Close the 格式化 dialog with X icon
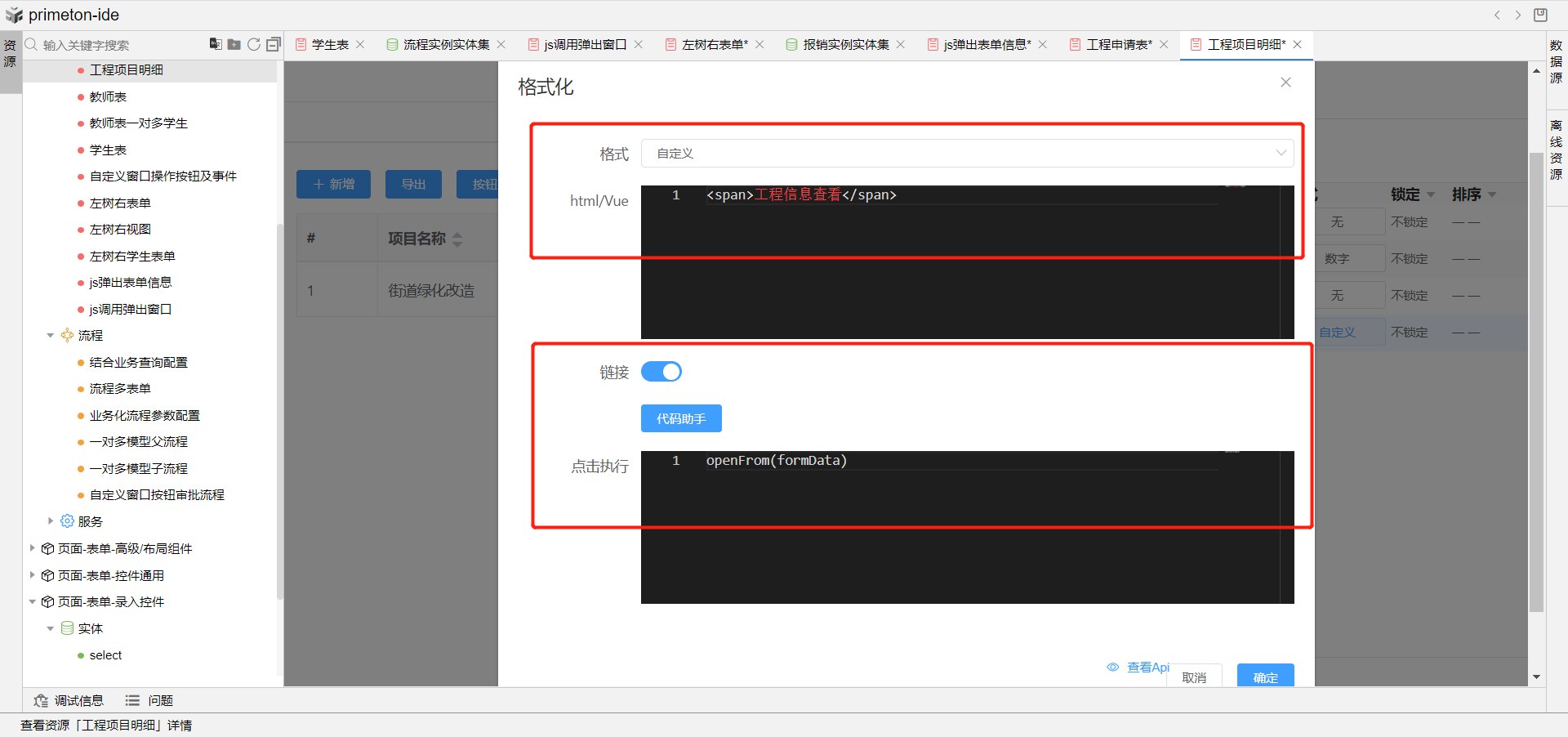Viewport: 1568px width, 737px height. point(1285,83)
